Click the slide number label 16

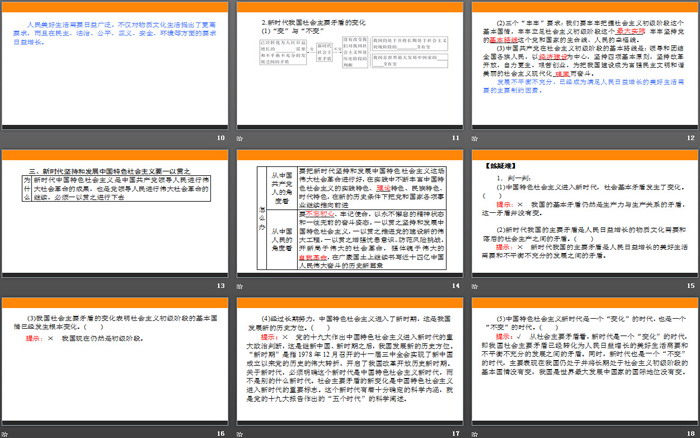[221, 432]
